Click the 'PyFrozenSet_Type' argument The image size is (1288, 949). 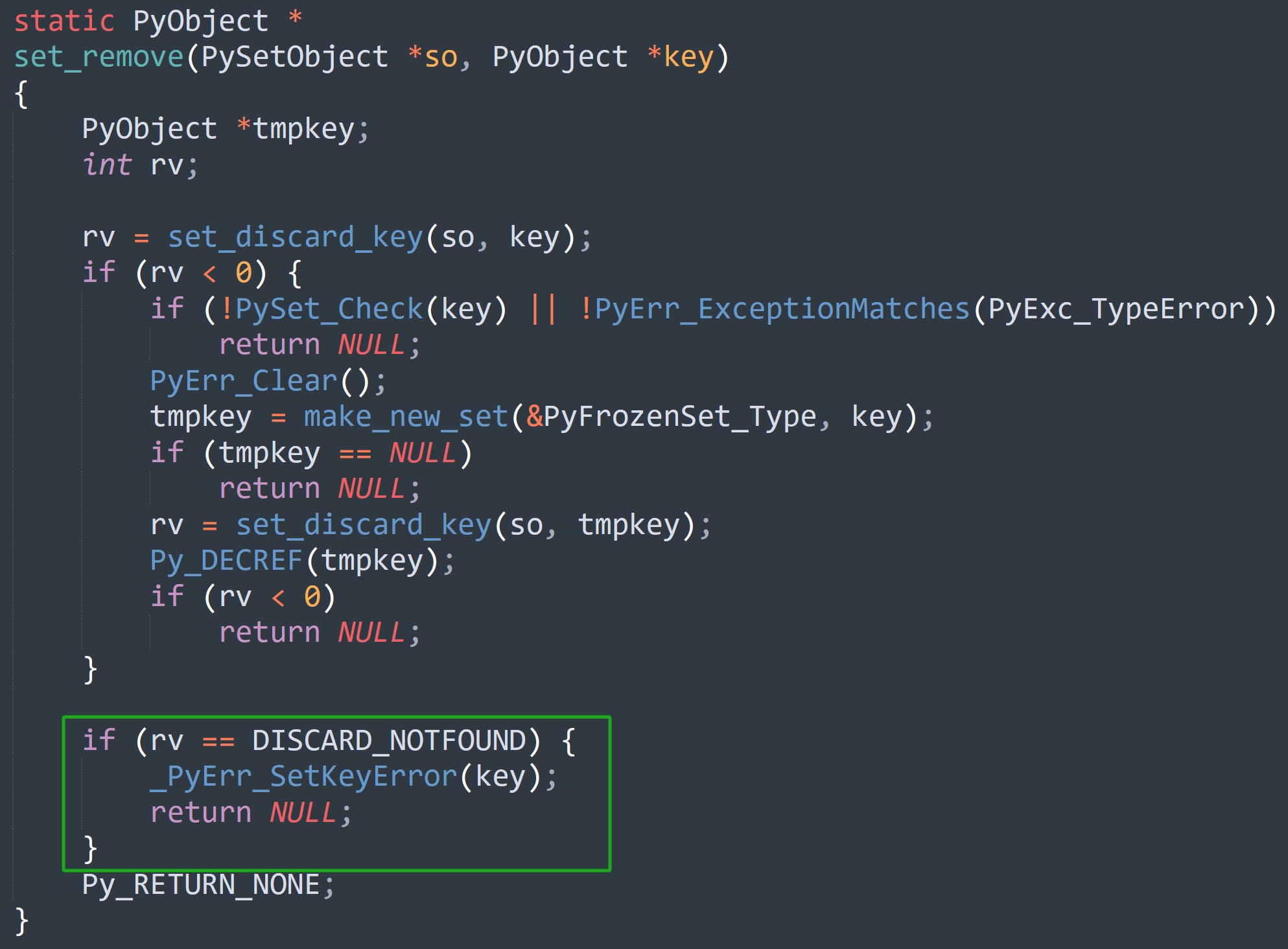(680, 417)
